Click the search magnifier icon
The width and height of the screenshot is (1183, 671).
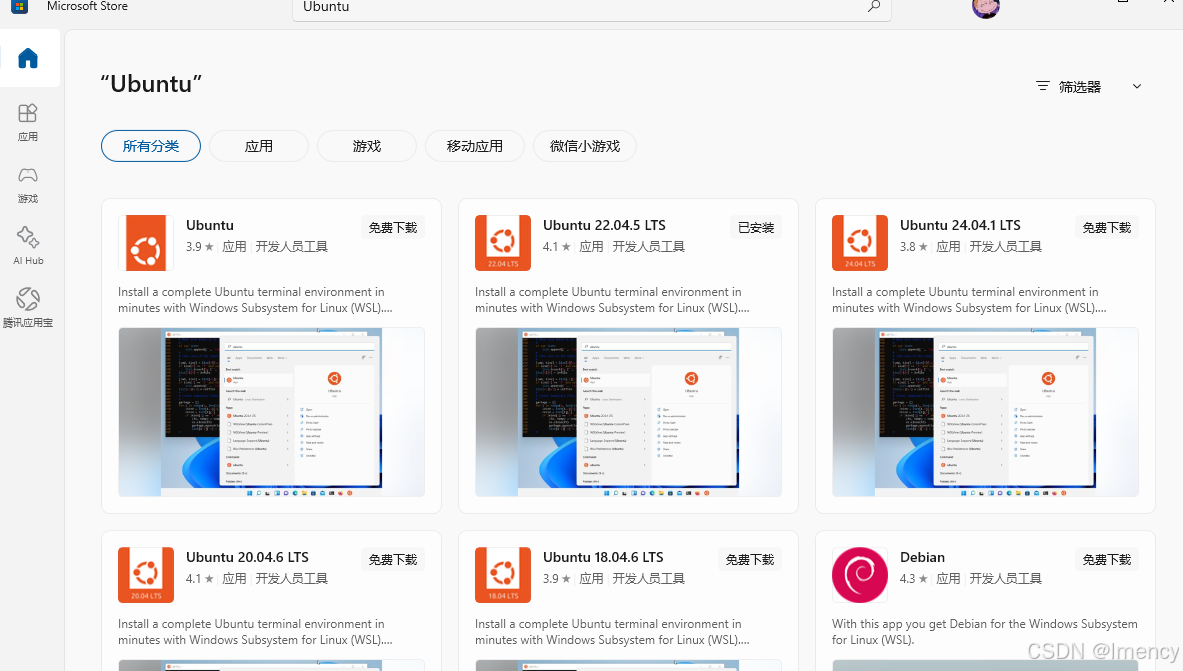[x=874, y=7]
